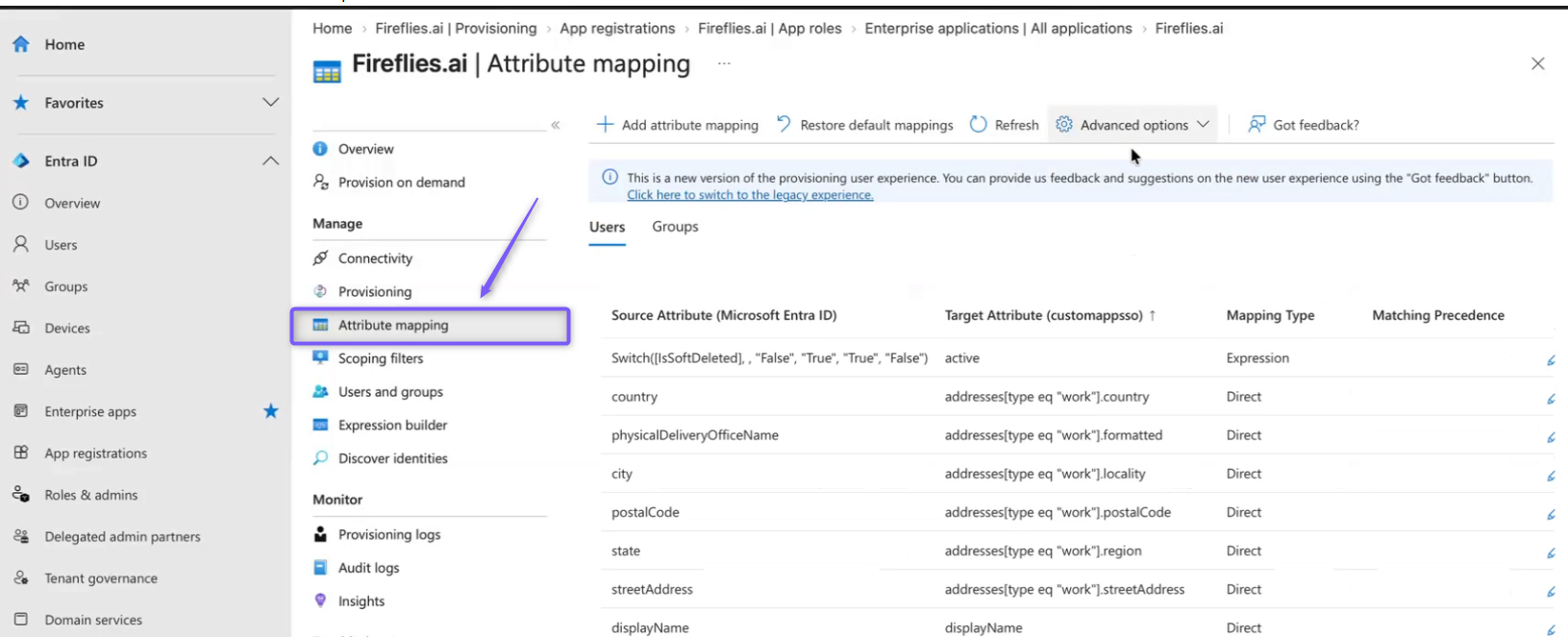Click the Discover identities search icon
The width and height of the screenshot is (1568, 637).
pos(321,458)
